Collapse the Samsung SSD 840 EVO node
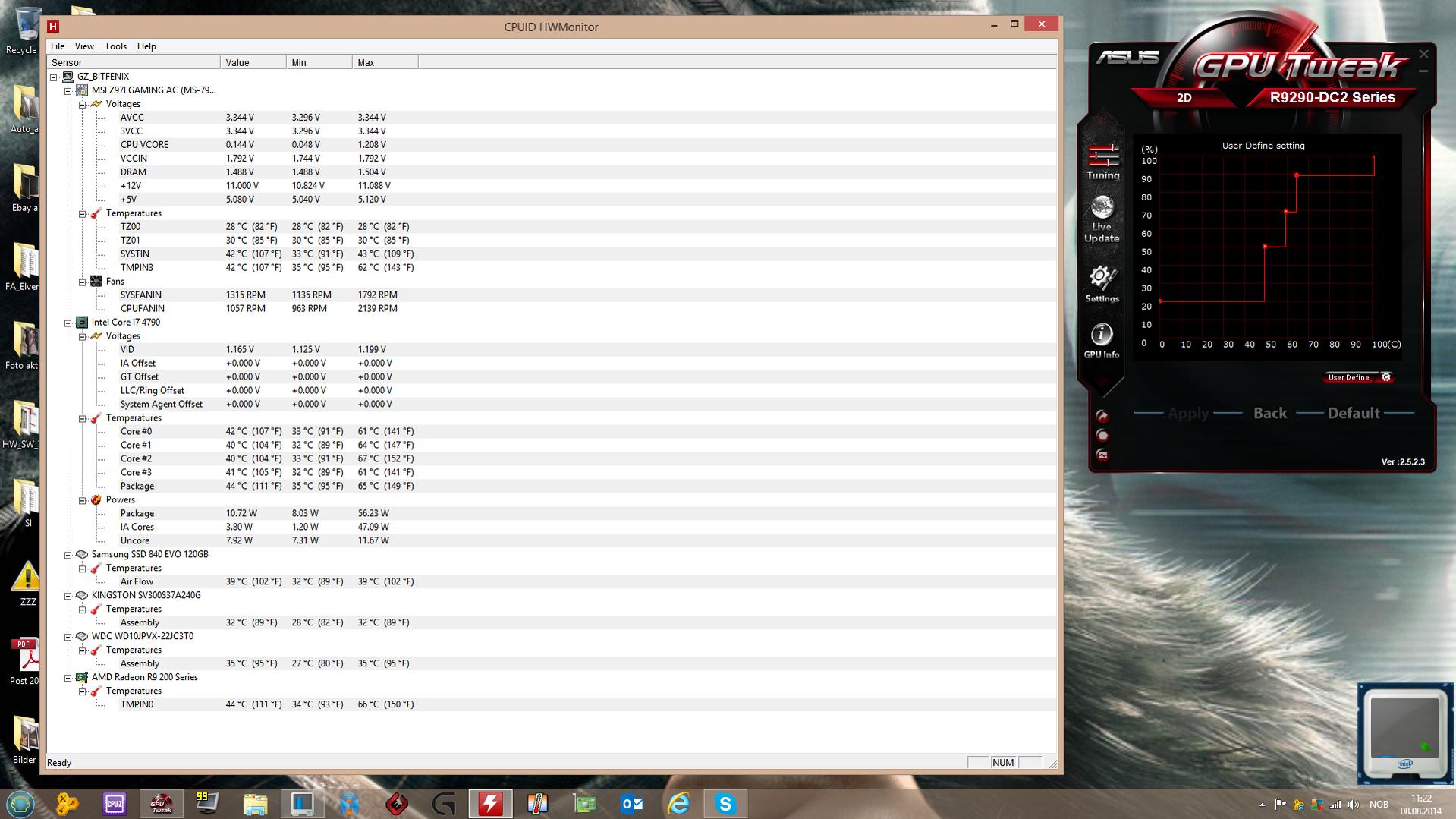The height and width of the screenshot is (819, 1456). click(x=68, y=555)
